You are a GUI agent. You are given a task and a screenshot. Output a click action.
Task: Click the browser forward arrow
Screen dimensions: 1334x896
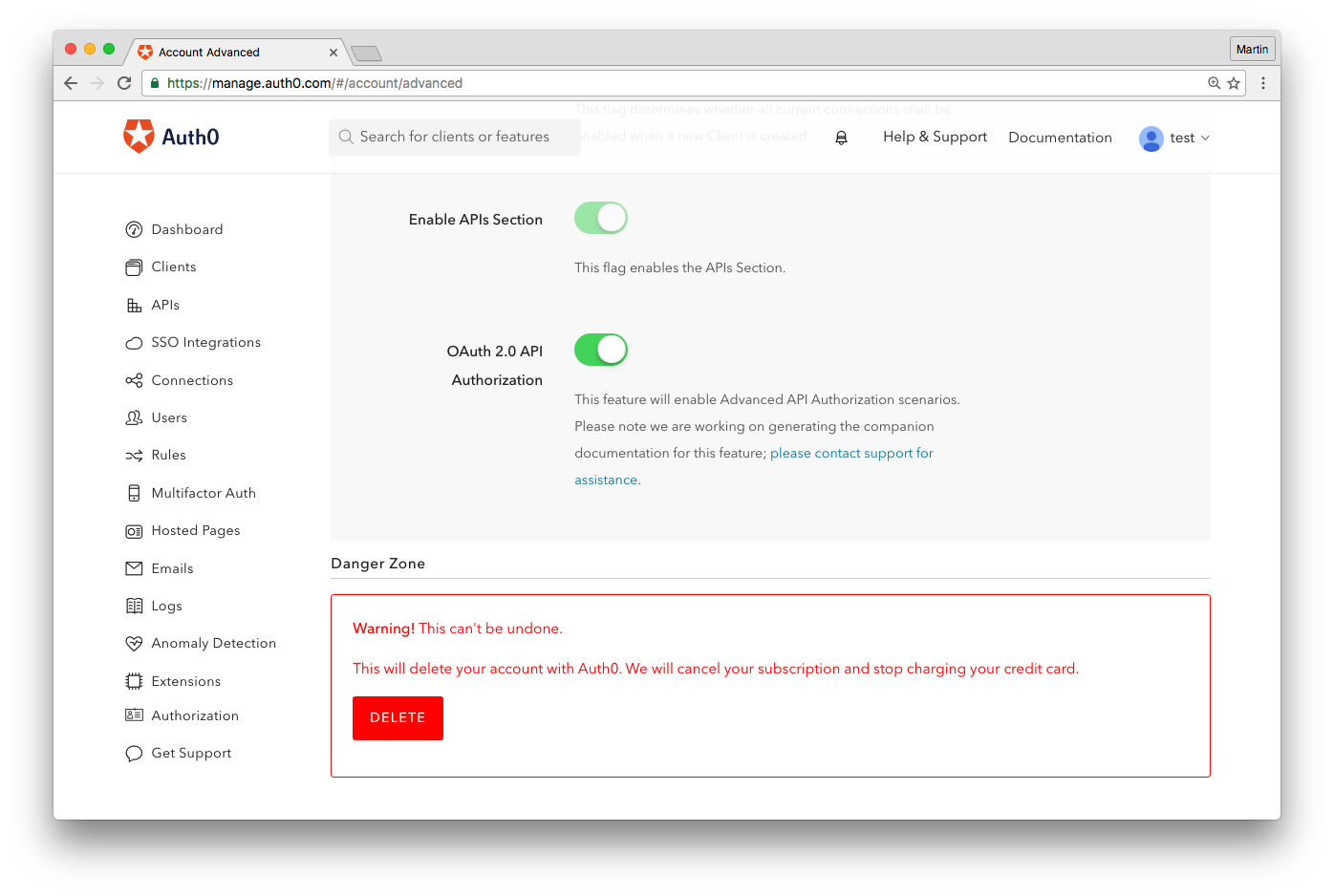97,83
